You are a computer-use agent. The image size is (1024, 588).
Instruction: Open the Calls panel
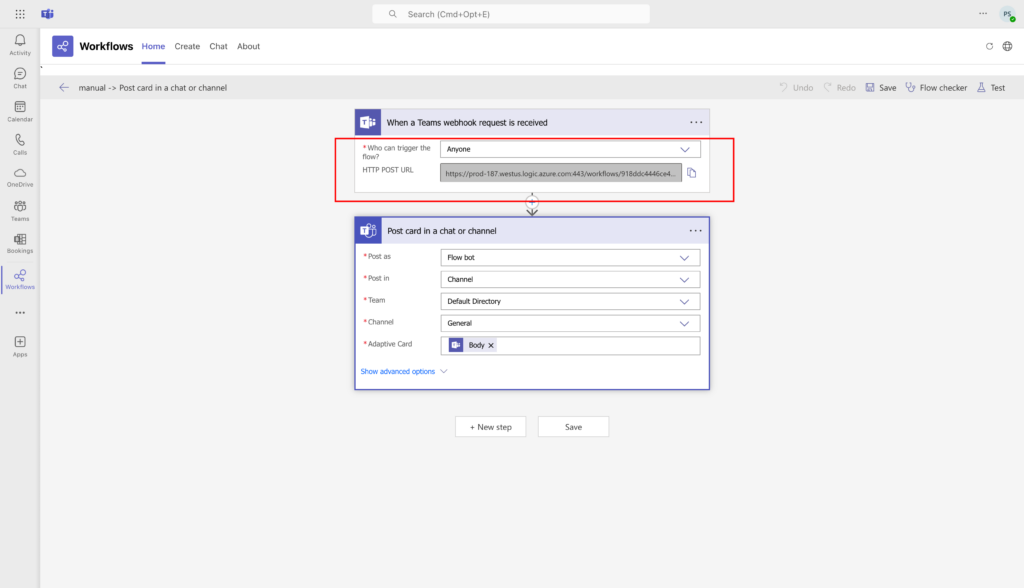tap(19, 140)
